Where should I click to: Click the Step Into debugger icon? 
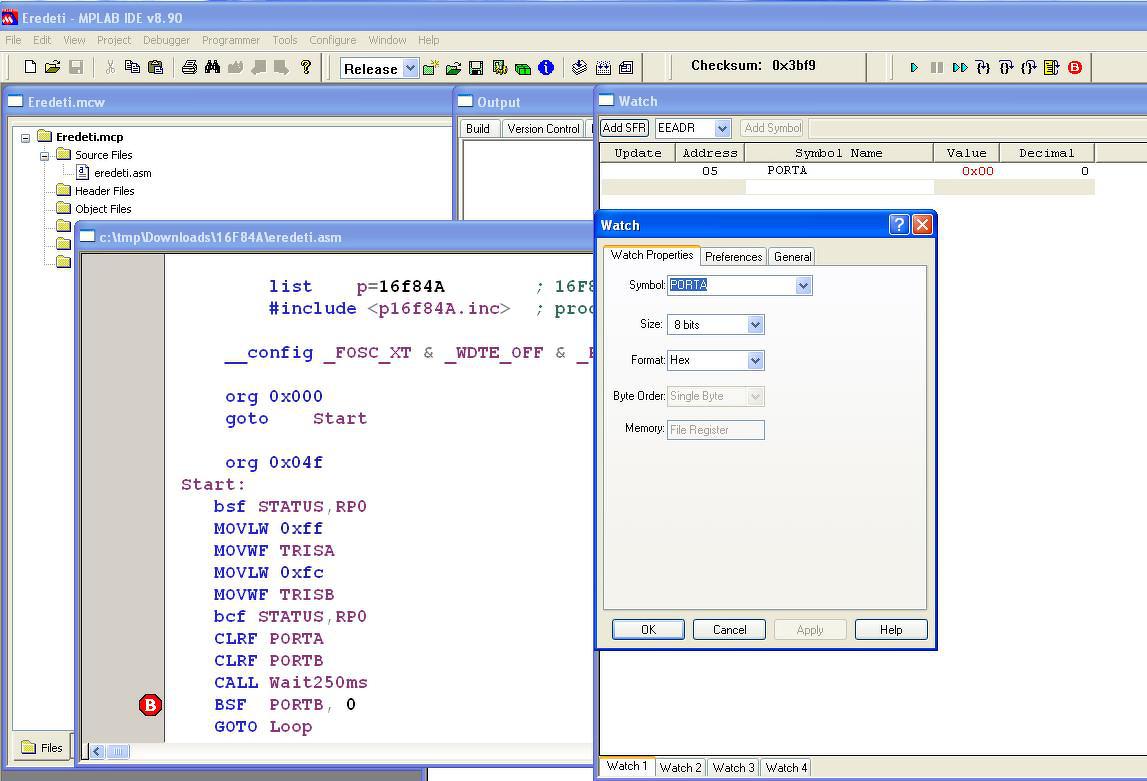pyautogui.click(x=983, y=67)
